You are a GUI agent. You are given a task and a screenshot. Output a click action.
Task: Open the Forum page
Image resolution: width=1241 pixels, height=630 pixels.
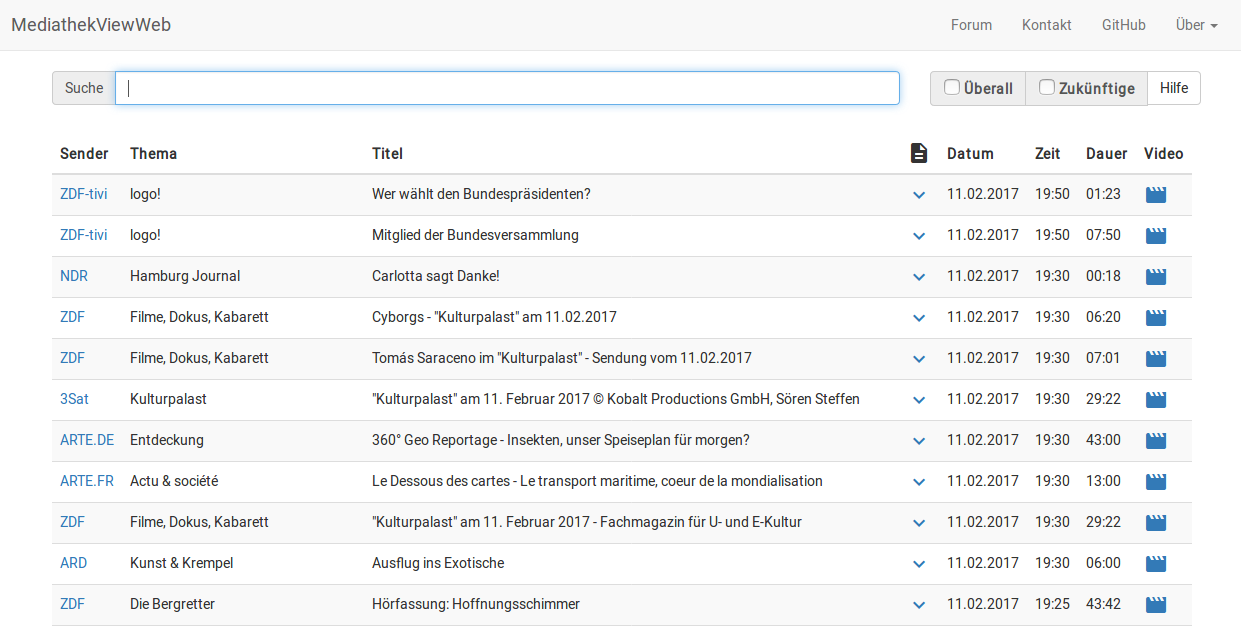pos(971,24)
